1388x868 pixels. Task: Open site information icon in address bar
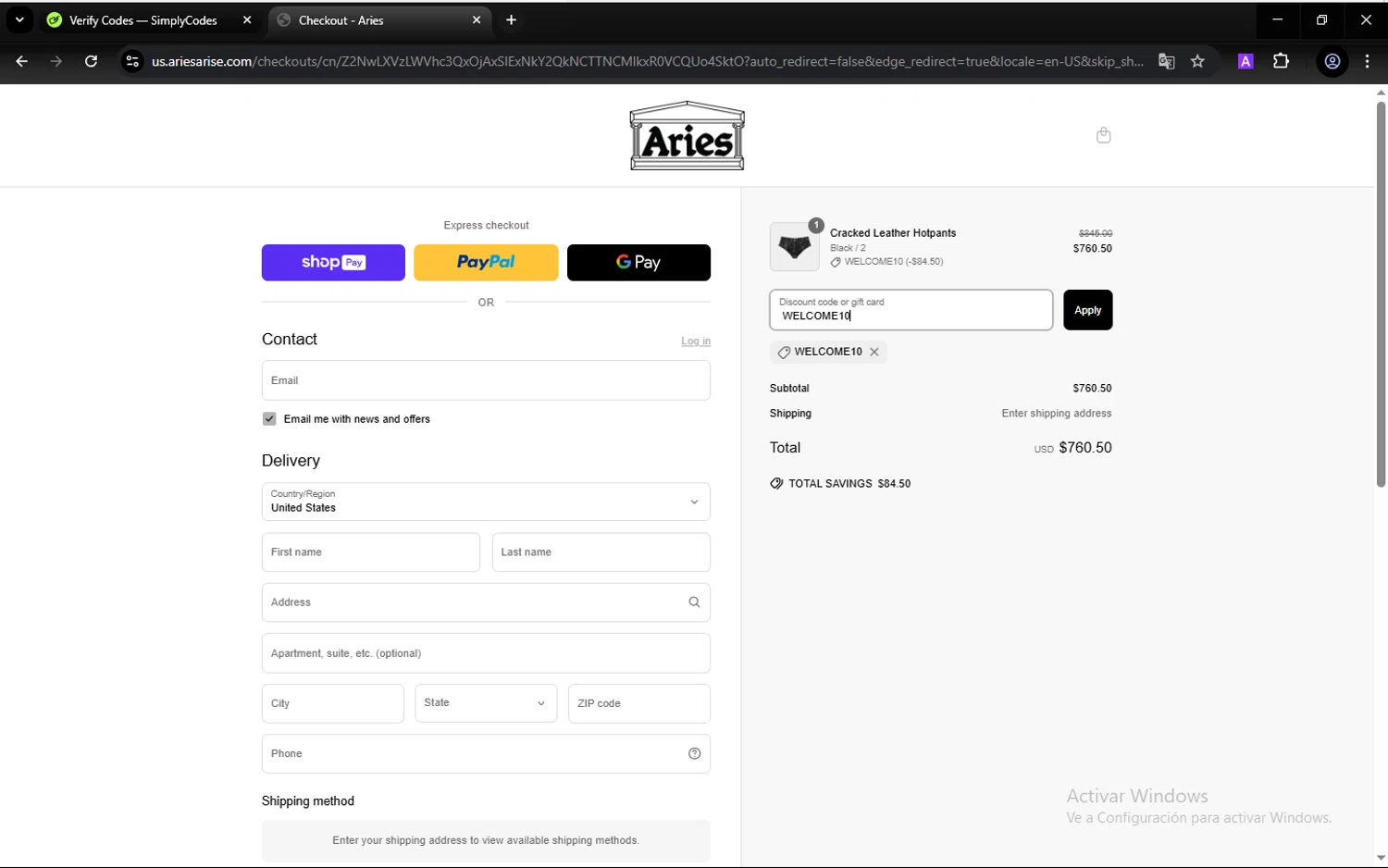[132, 61]
